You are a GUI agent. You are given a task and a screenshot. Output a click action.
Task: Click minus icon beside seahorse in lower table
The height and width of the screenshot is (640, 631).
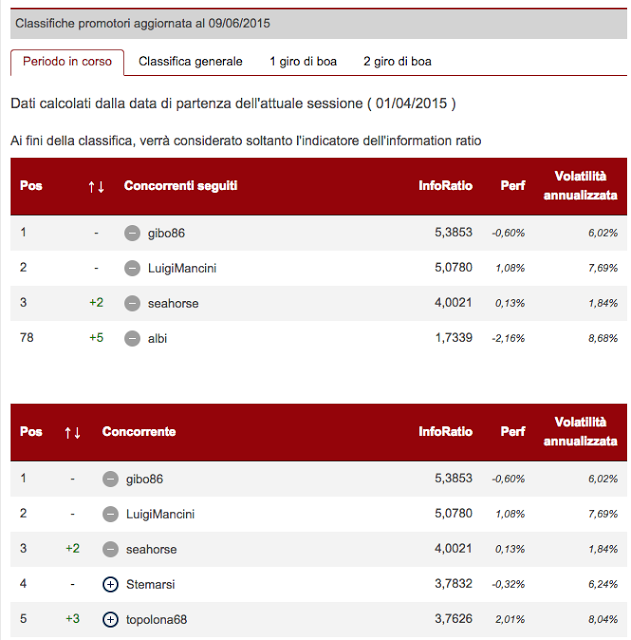pyautogui.click(x=110, y=549)
